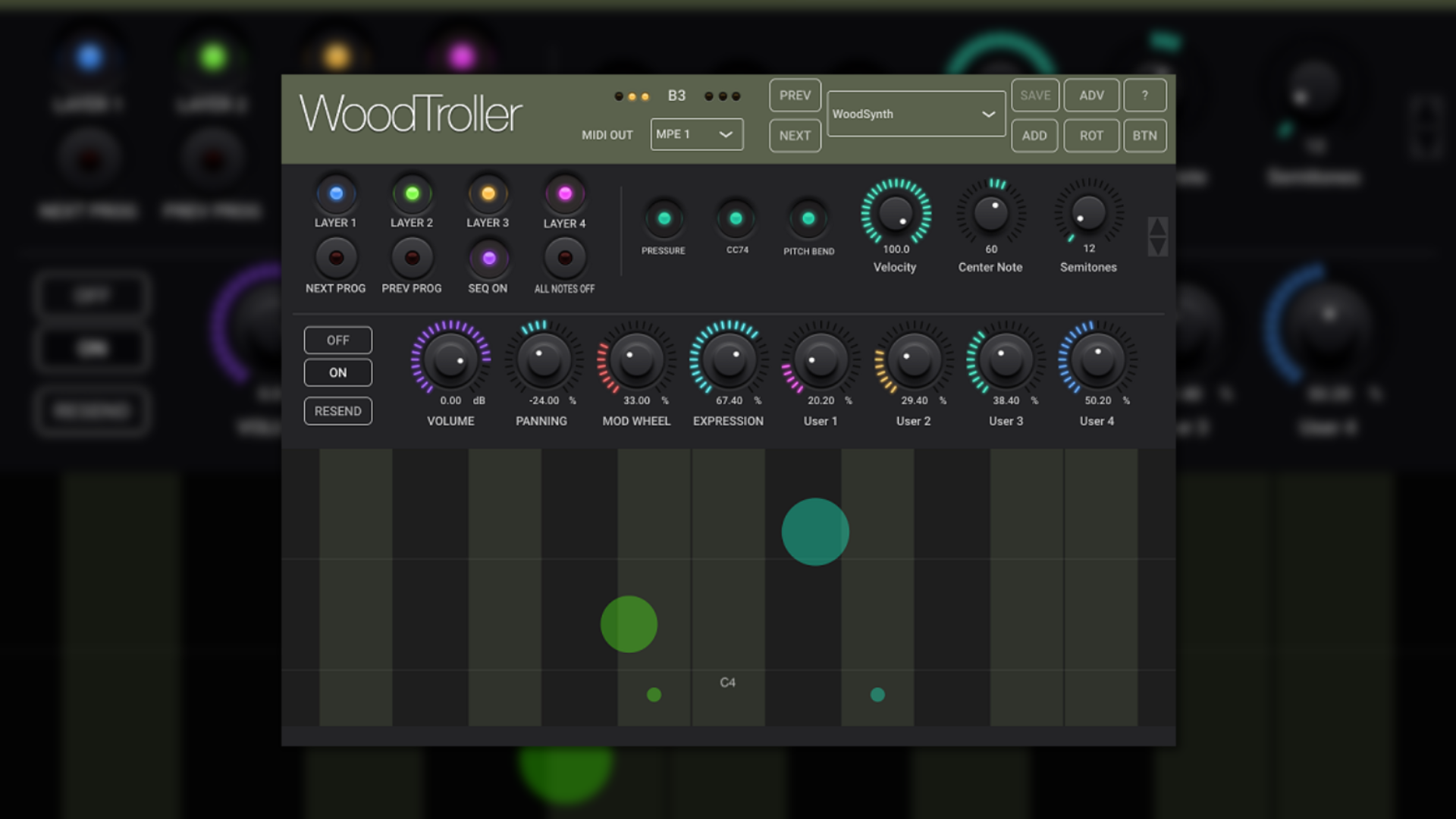1456x819 pixels.
Task: Activate Layer 3
Action: pos(488,193)
